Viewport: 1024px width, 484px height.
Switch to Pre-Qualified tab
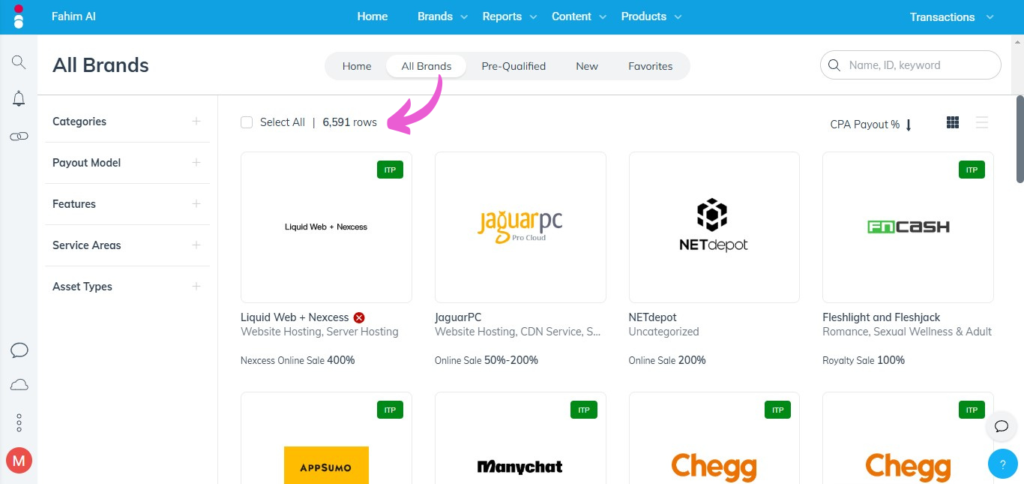point(513,66)
